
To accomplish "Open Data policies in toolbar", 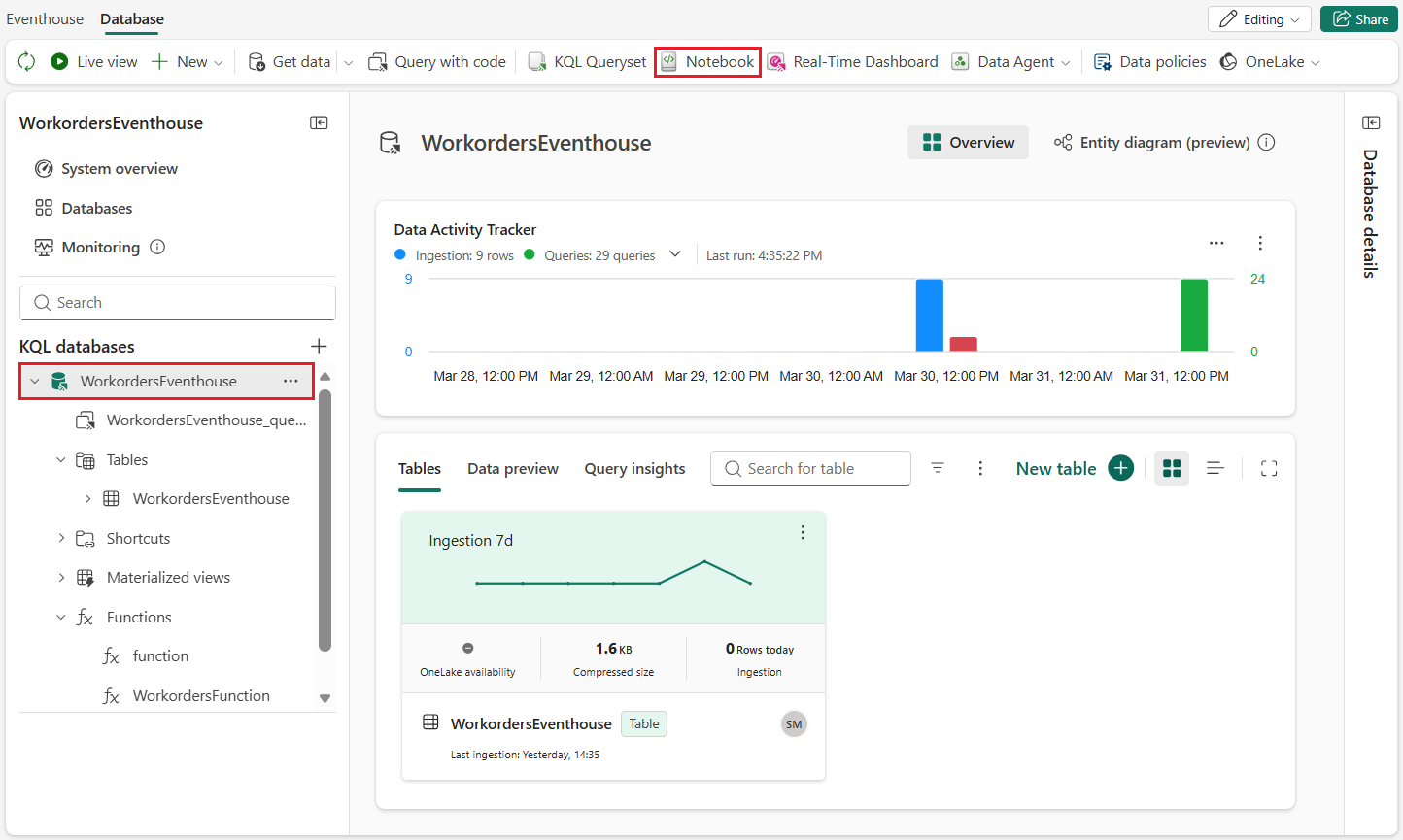I will pos(1149,62).
